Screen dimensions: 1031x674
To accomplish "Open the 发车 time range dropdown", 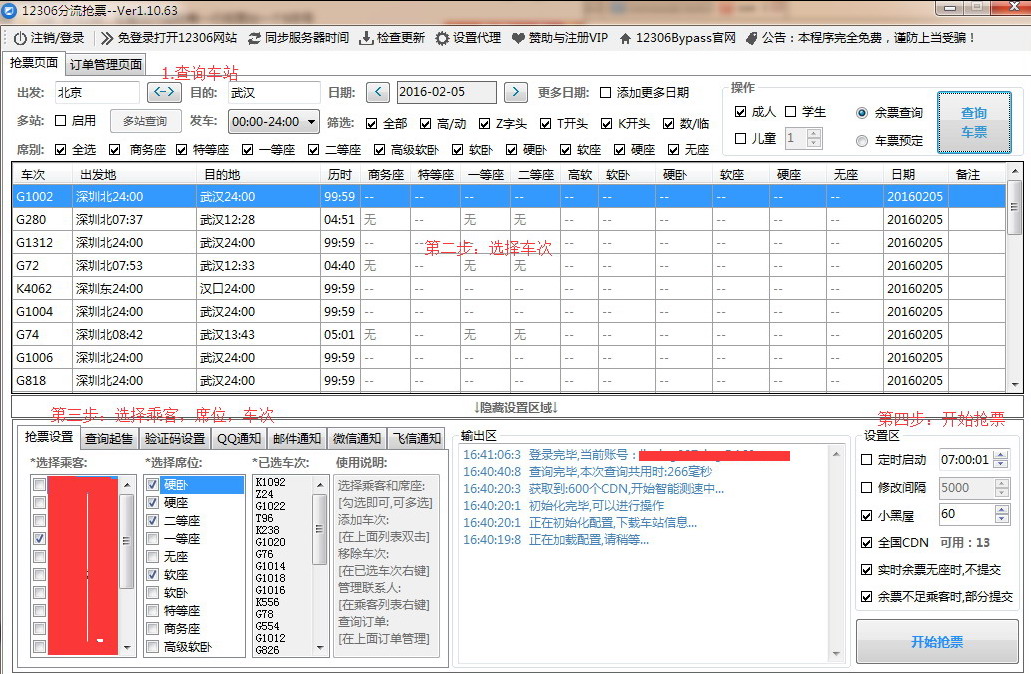I will point(274,122).
